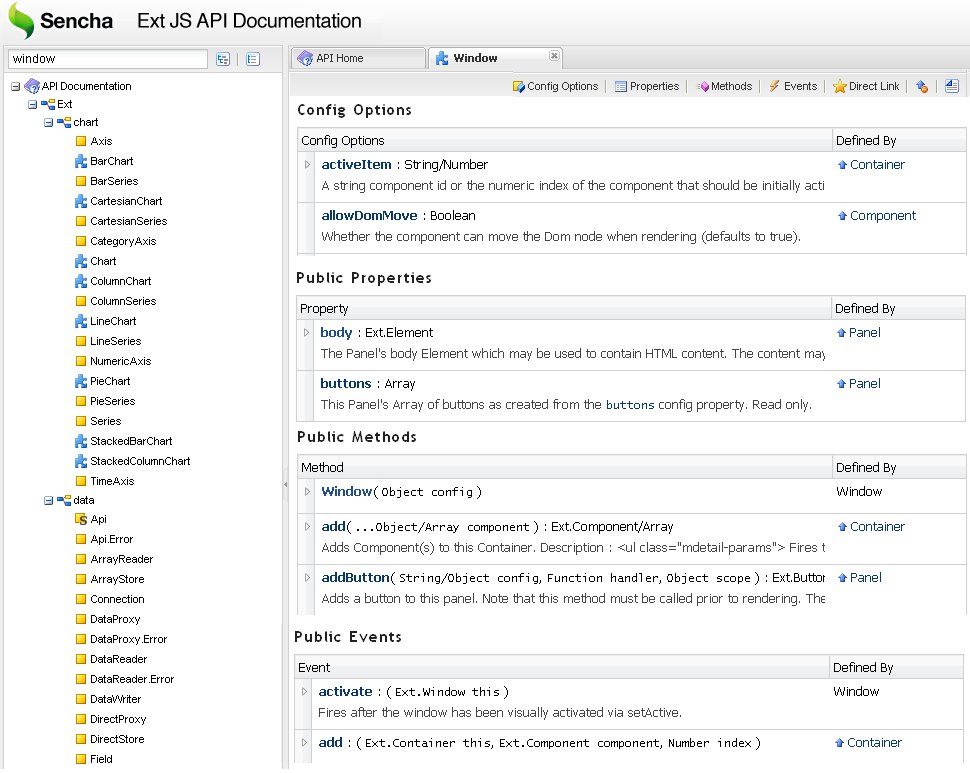Viewport: 970px width, 773px height.
Task: Toggle hide inherited members icon in toolbar
Action: pyautogui.click(x=922, y=87)
